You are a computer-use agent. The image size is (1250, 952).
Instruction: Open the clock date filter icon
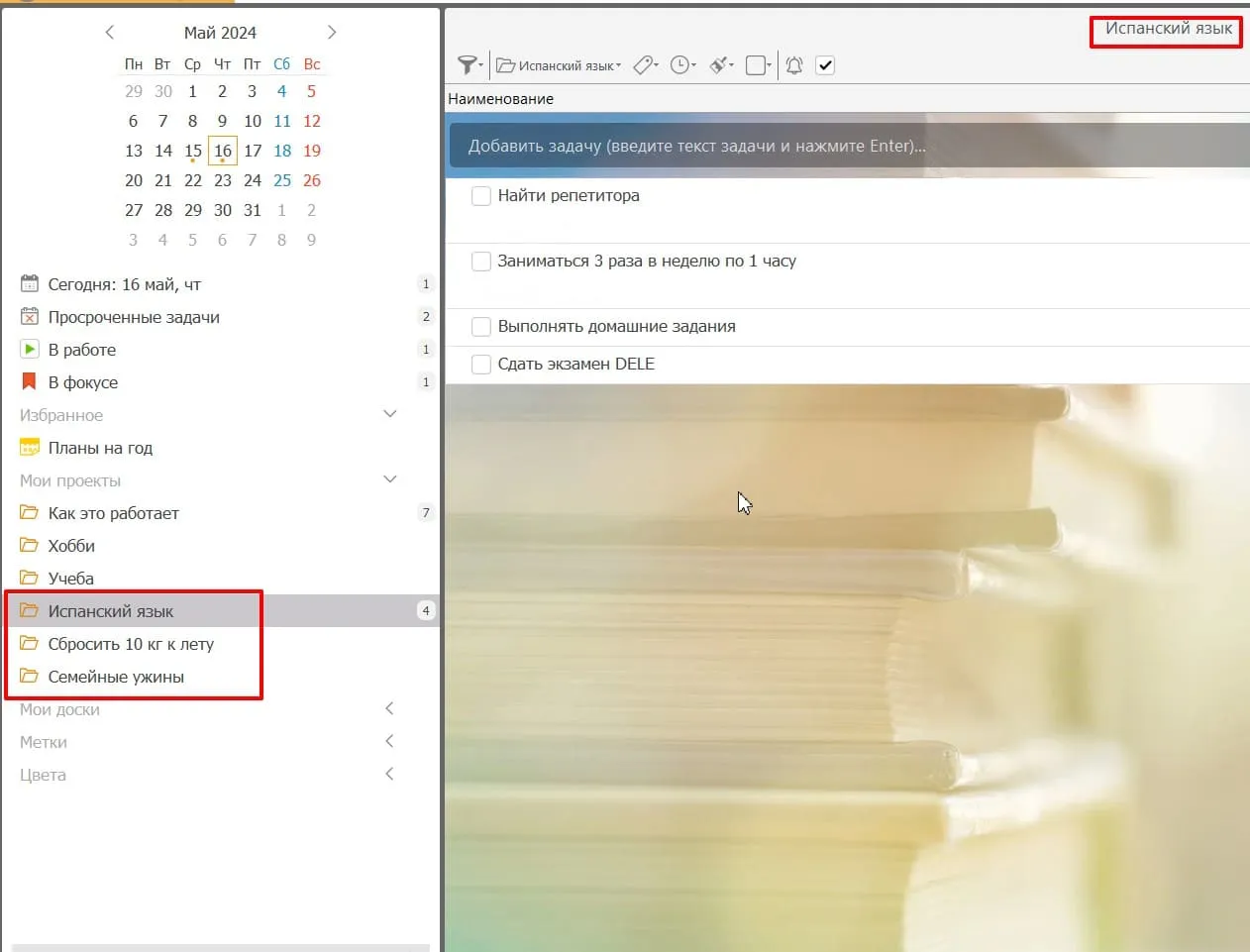coord(681,65)
